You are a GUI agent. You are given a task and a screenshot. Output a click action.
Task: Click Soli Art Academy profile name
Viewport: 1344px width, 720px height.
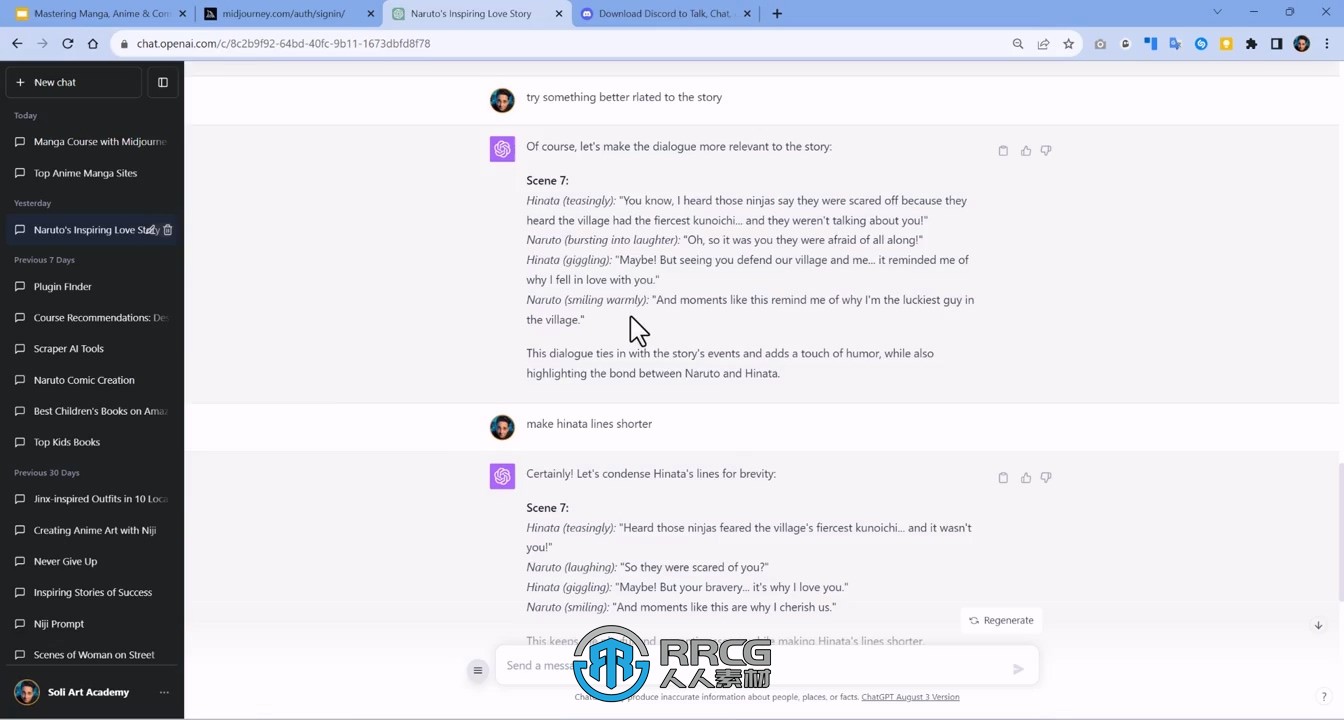[88, 692]
